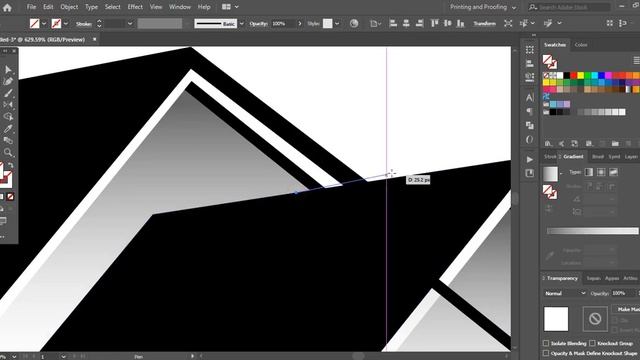The width and height of the screenshot is (640, 360).
Task: Click the Make Mask button
Action: point(626,309)
